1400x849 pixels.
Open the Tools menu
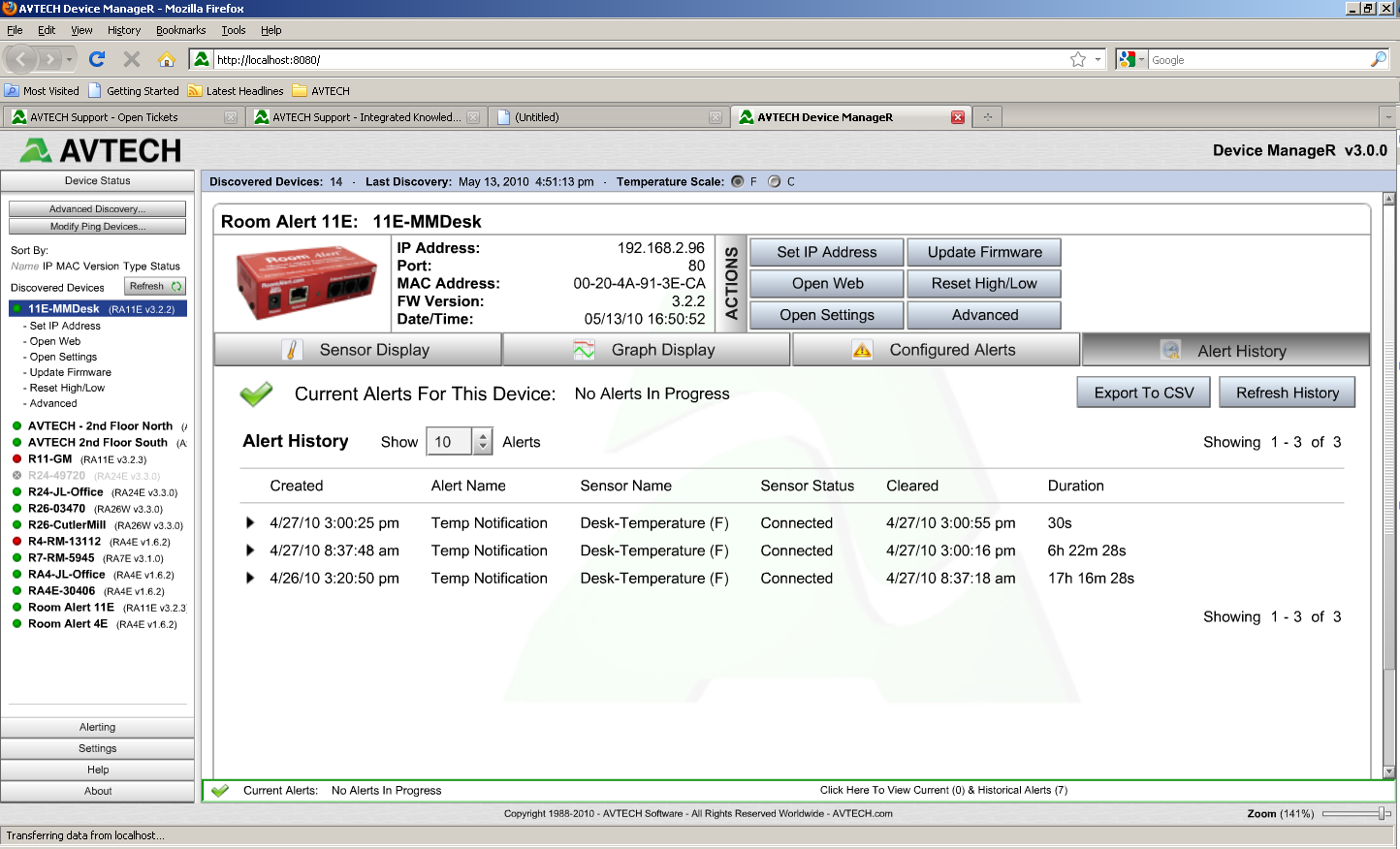[x=233, y=31]
